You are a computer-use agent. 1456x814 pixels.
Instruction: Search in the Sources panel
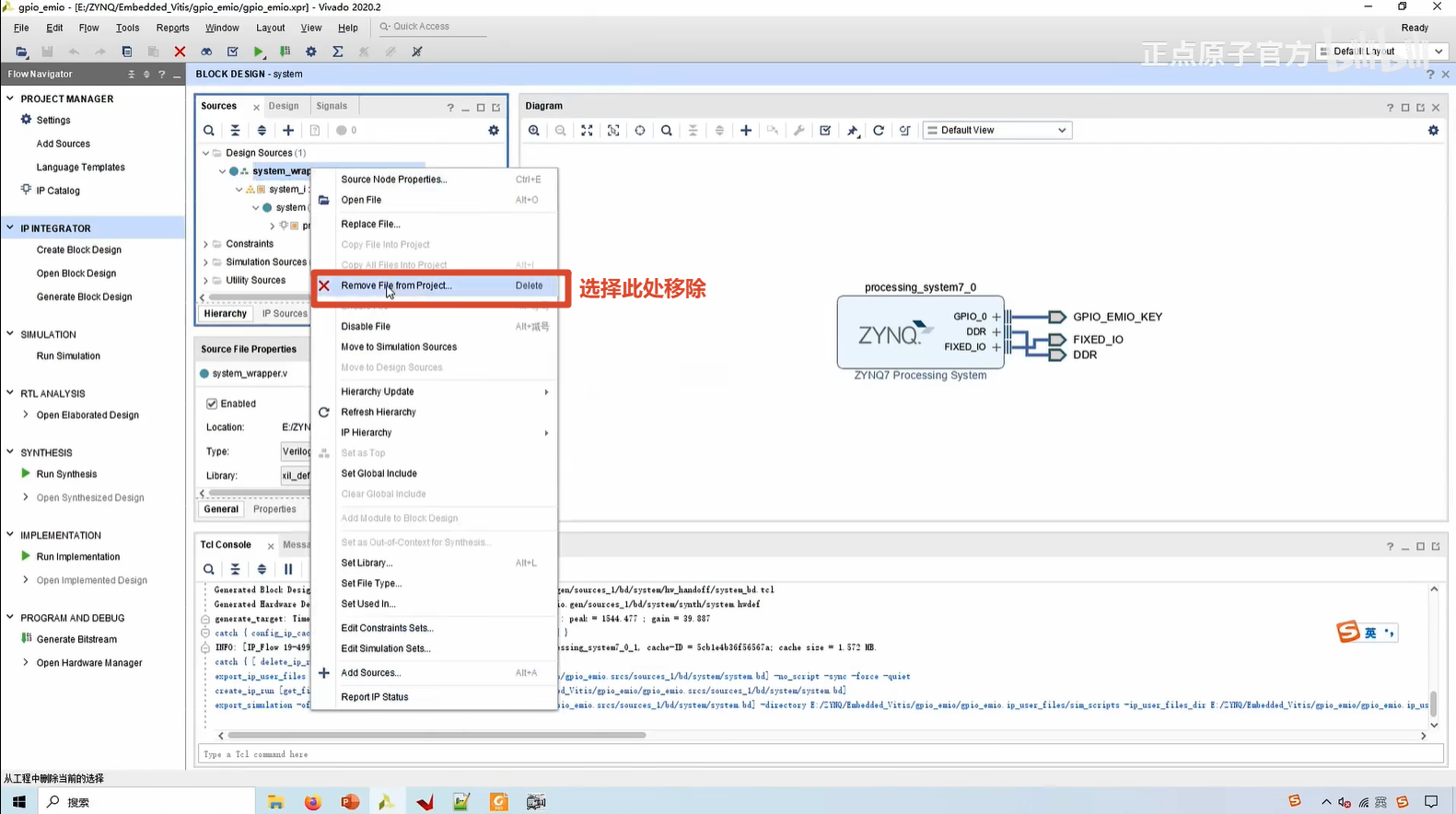click(209, 131)
